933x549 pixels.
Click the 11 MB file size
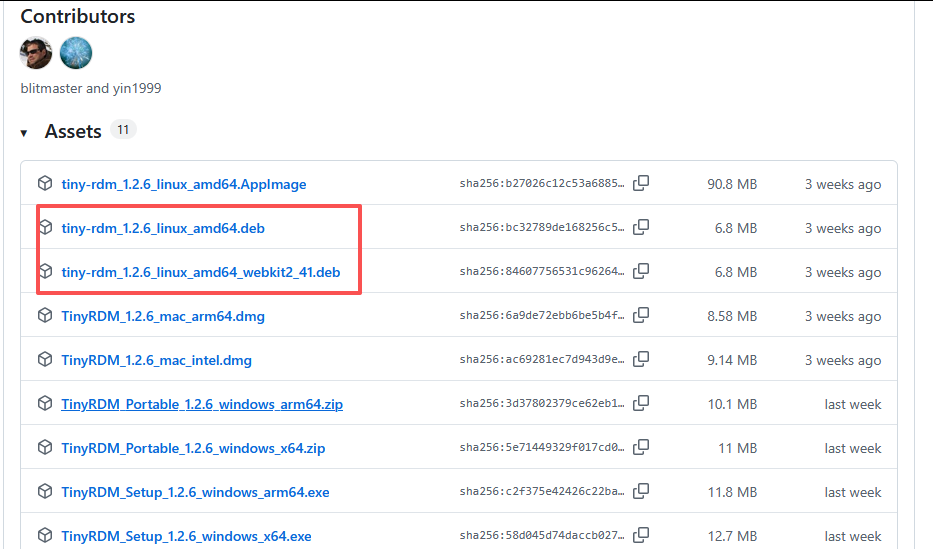click(x=738, y=448)
